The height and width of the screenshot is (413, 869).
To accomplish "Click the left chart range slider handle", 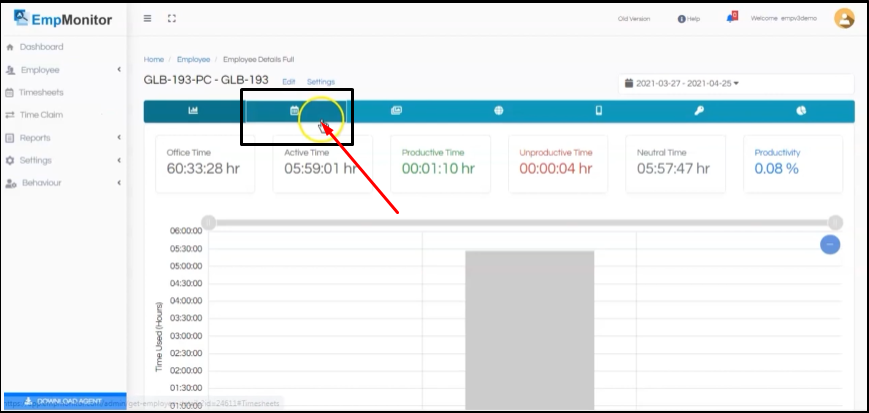I will (208, 223).
